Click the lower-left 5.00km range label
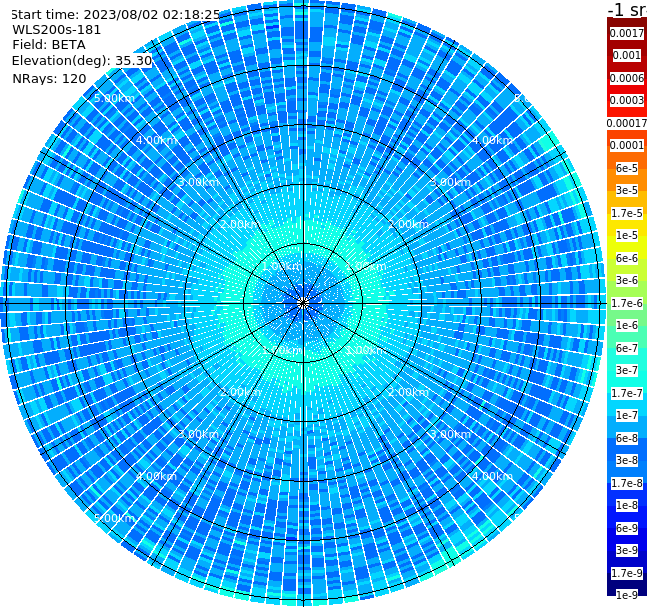The height and width of the screenshot is (607, 647). [115, 518]
